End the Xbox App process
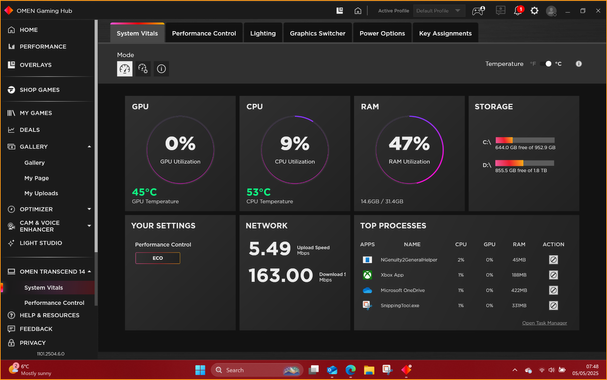 (553, 275)
